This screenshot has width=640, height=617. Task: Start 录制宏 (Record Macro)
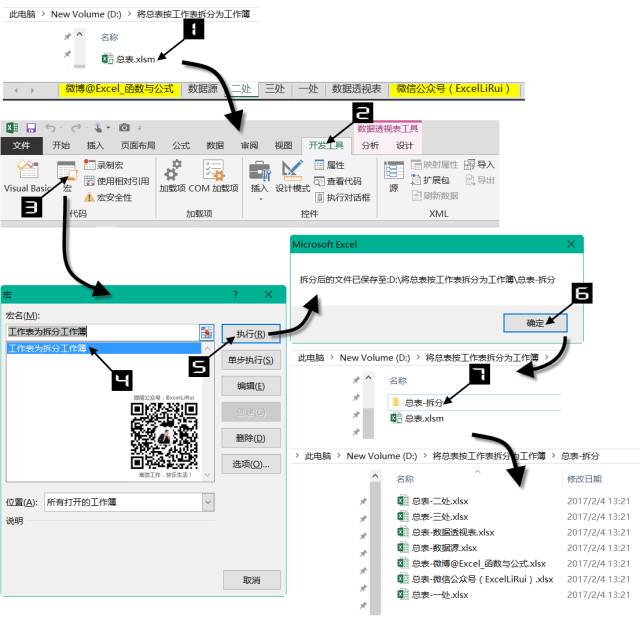coord(104,165)
